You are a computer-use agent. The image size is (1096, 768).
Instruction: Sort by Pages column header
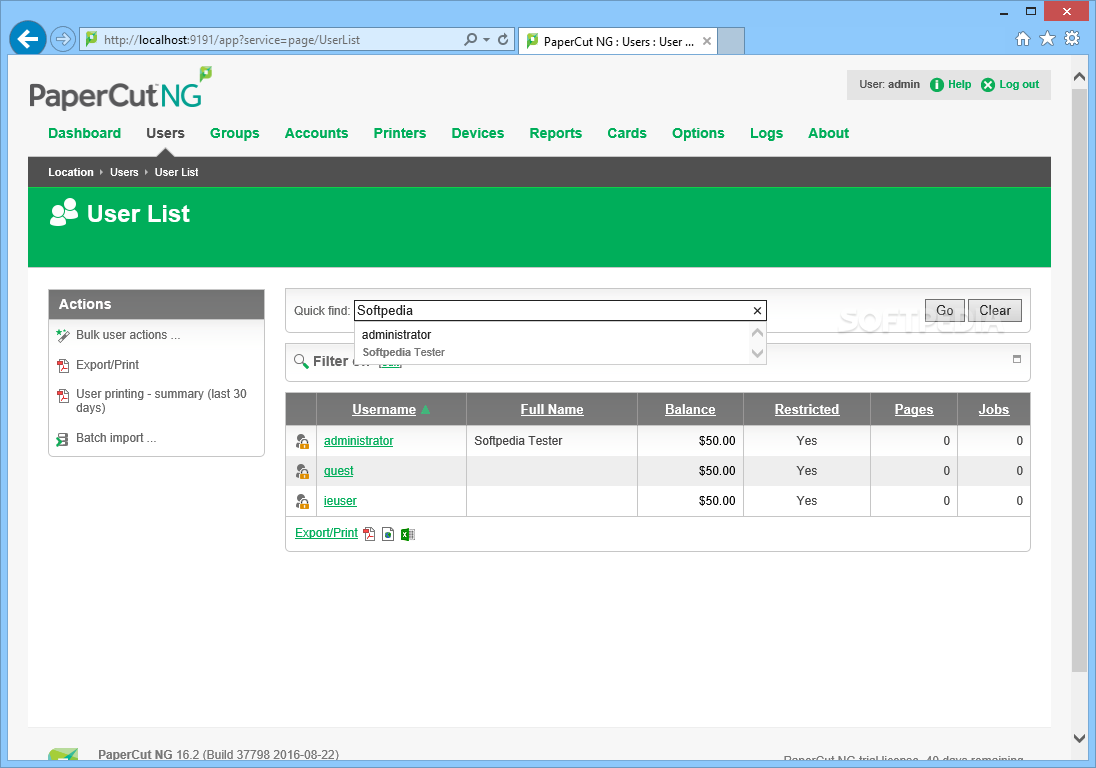pos(914,410)
